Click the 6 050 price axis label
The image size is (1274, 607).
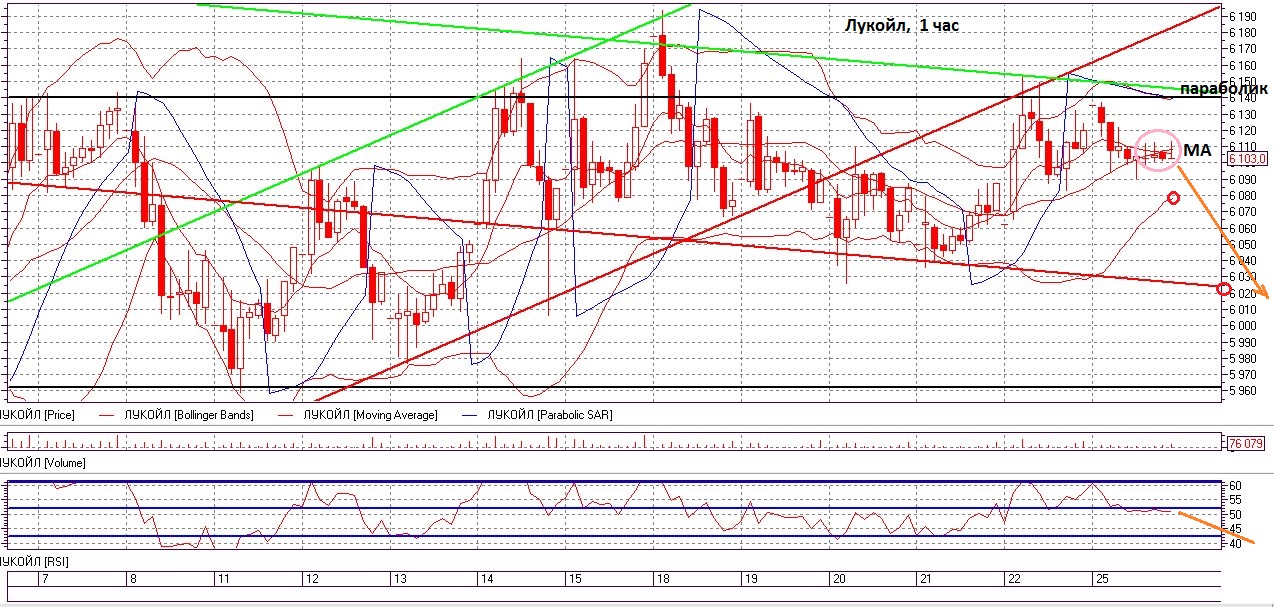[1243, 245]
